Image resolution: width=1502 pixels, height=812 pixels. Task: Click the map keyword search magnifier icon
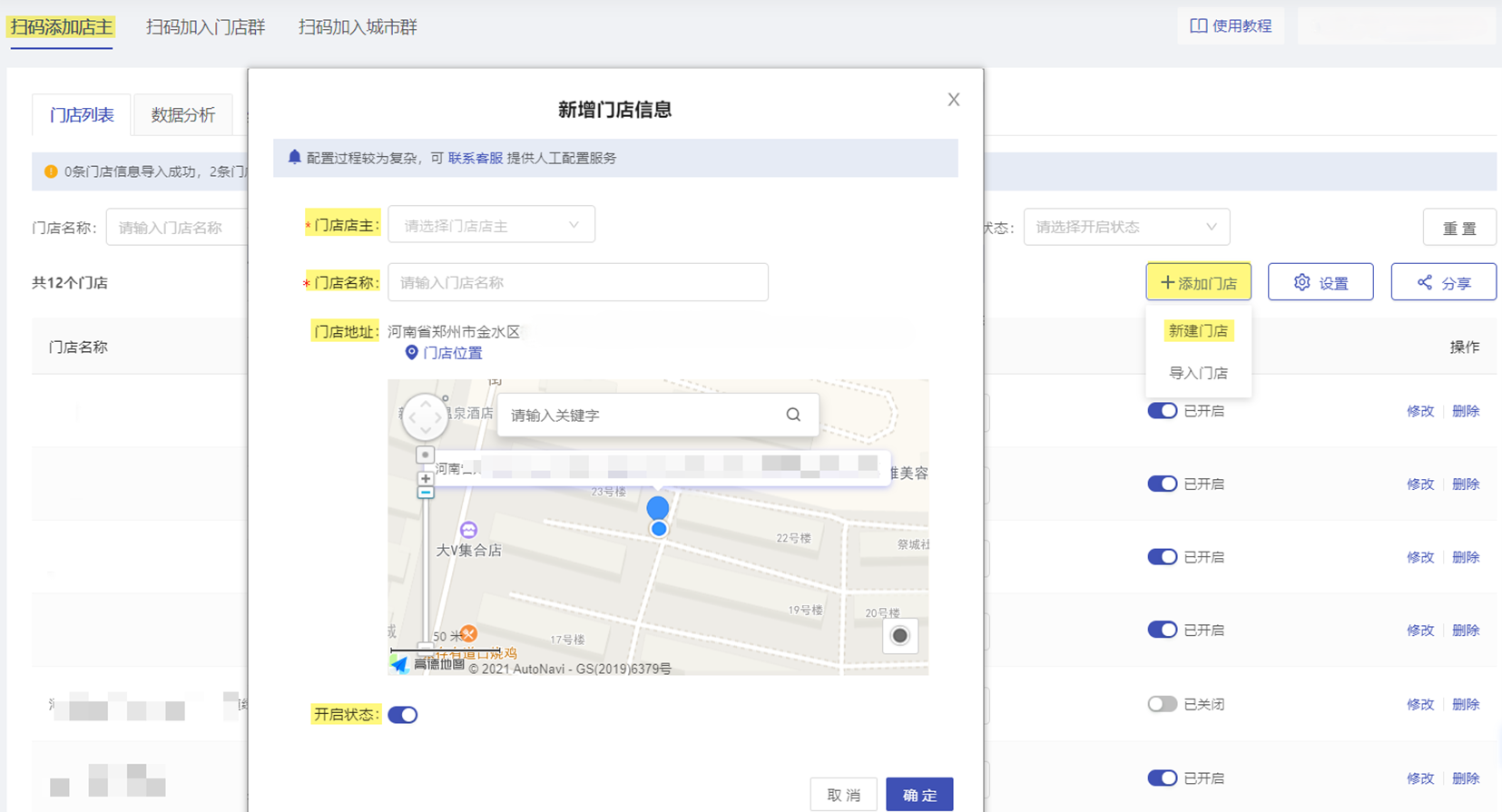coord(793,415)
